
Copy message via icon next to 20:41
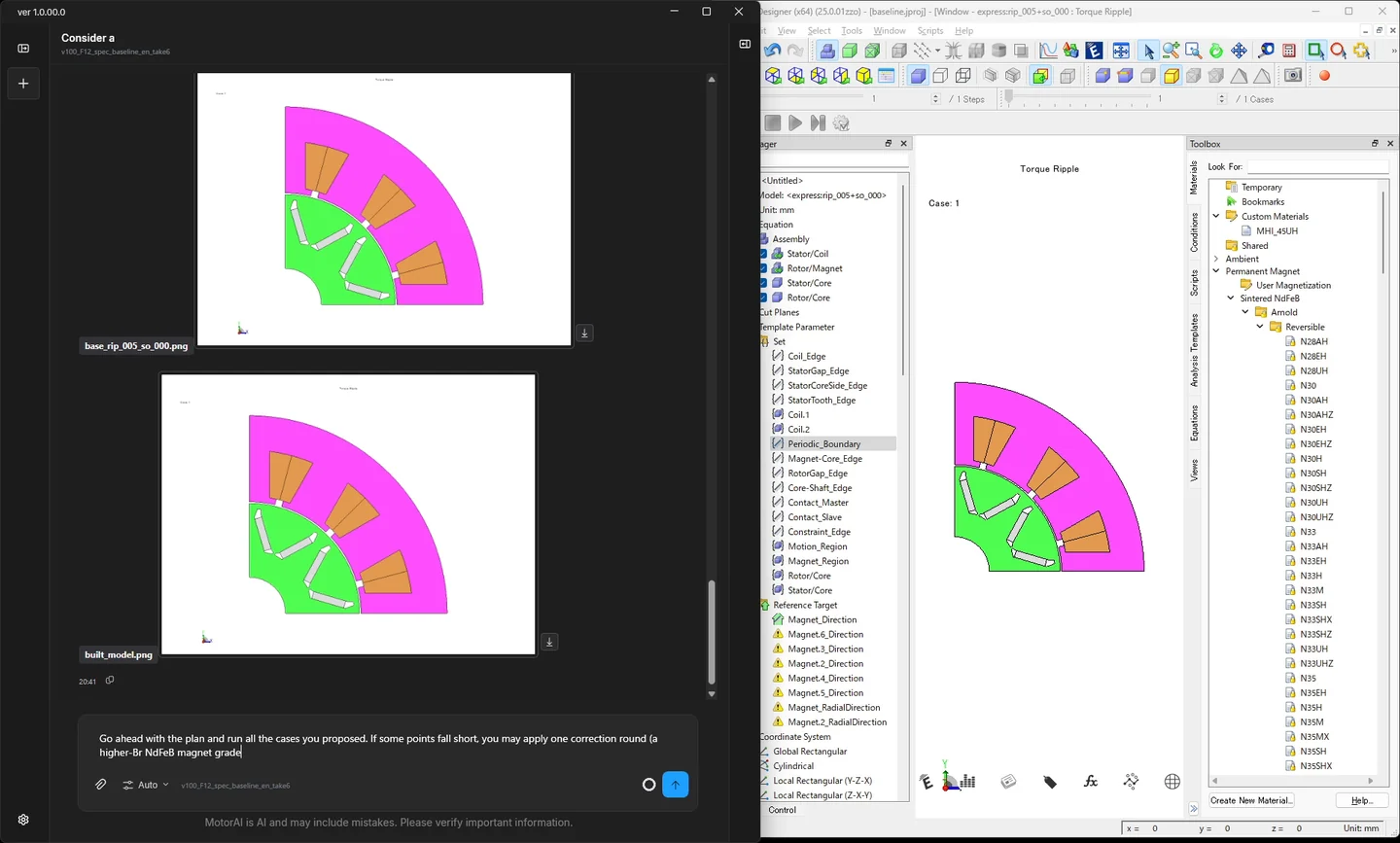pyautogui.click(x=110, y=681)
